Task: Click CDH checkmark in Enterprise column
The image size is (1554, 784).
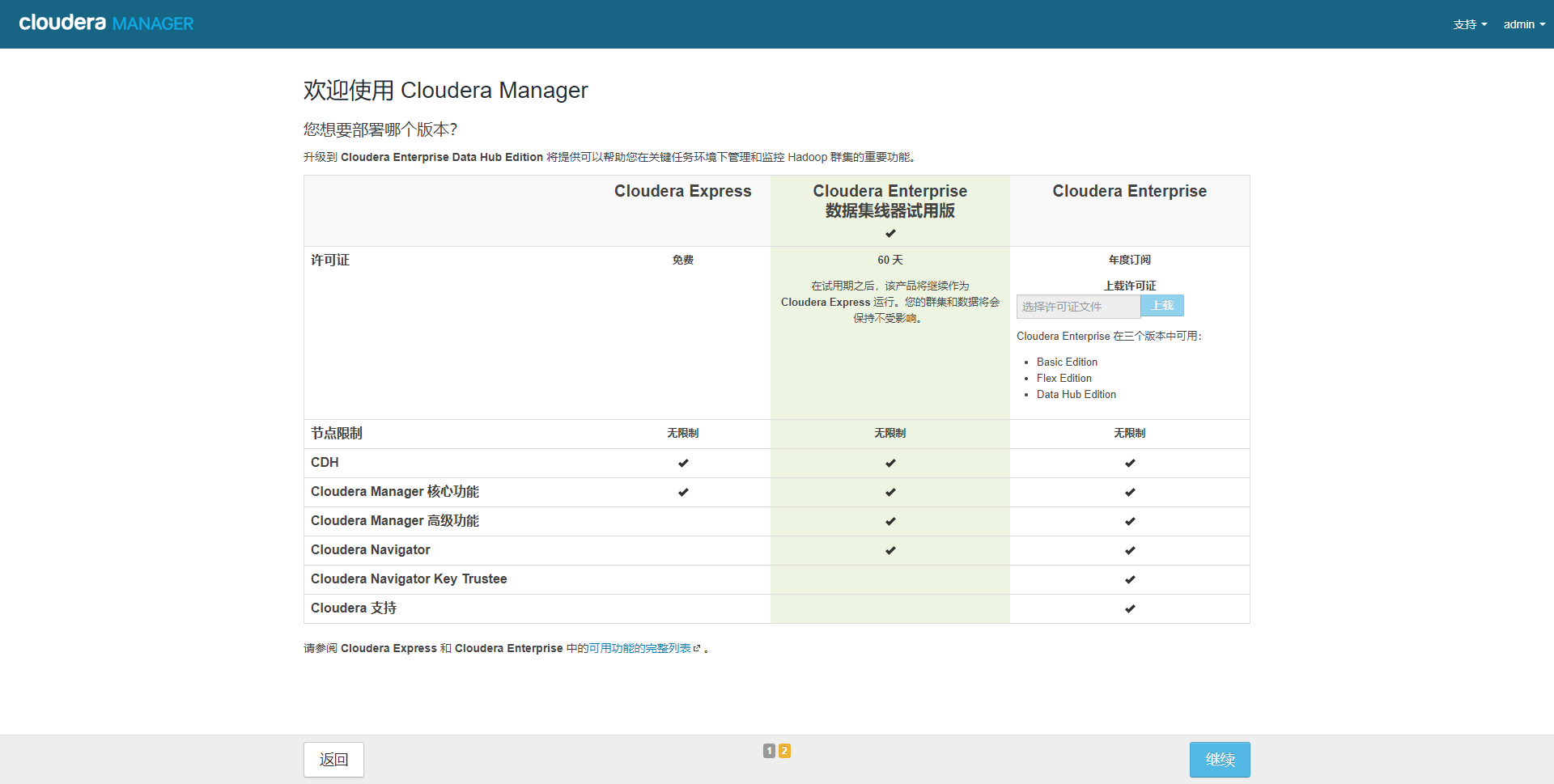Action: pyautogui.click(x=1130, y=463)
